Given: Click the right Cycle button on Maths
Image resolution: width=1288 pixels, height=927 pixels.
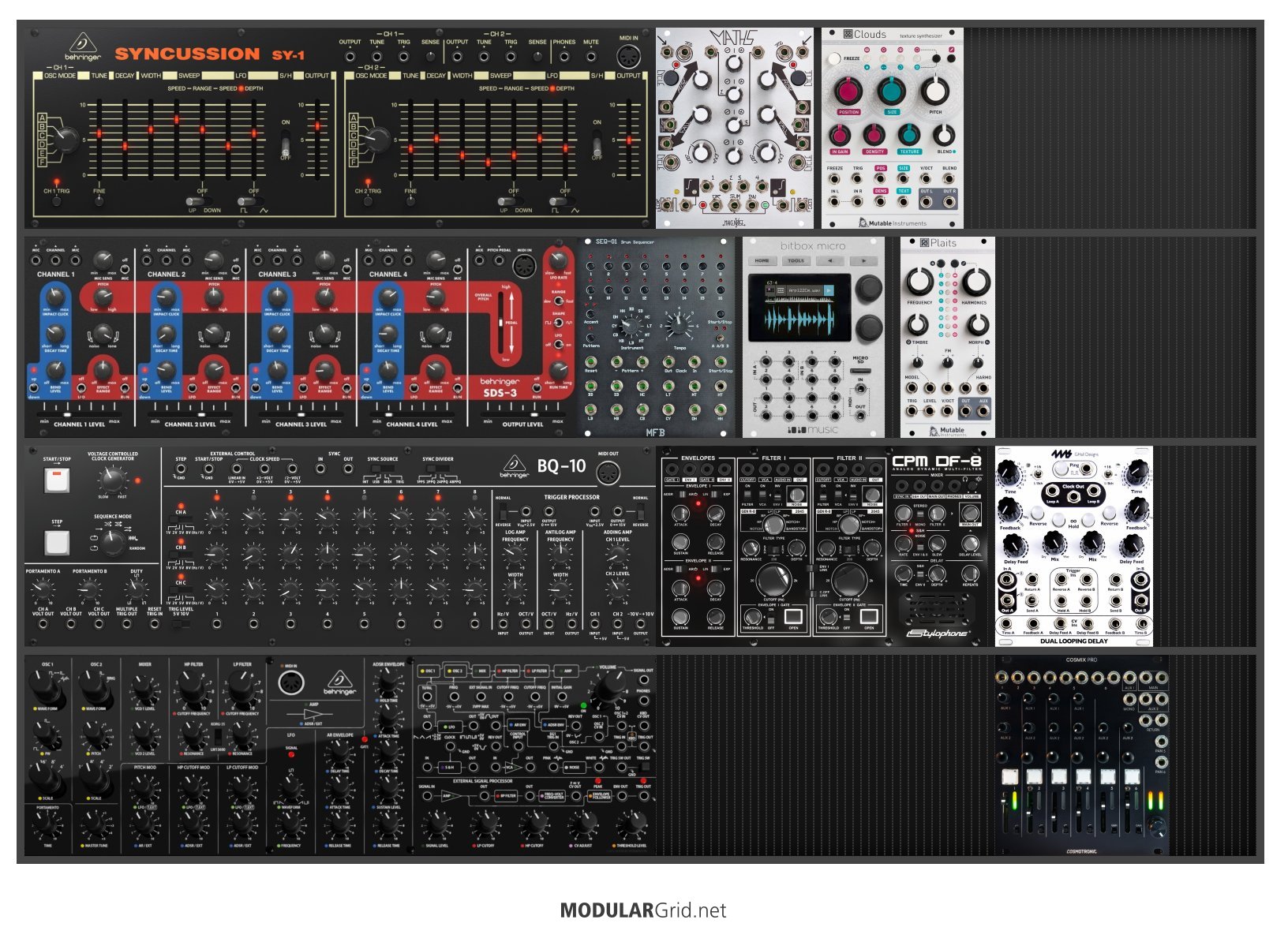Looking at the screenshot, I should [x=798, y=77].
